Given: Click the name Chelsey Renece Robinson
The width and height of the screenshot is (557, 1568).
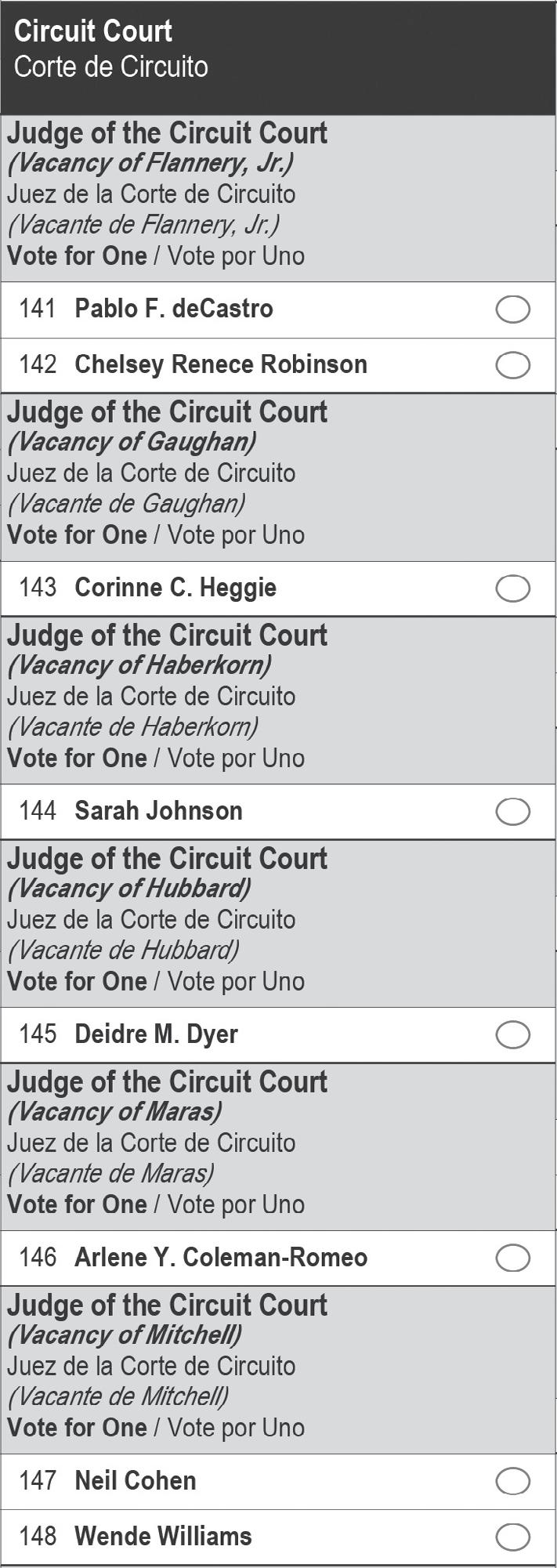Looking at the screenshot, I should click(x=221, y=364).
